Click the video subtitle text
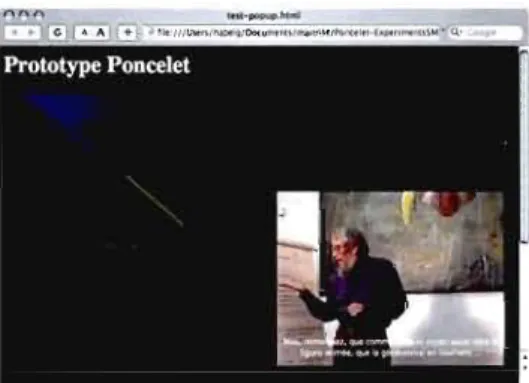The height and width of the screenshot is (383, 529). [x=390, y=348]
